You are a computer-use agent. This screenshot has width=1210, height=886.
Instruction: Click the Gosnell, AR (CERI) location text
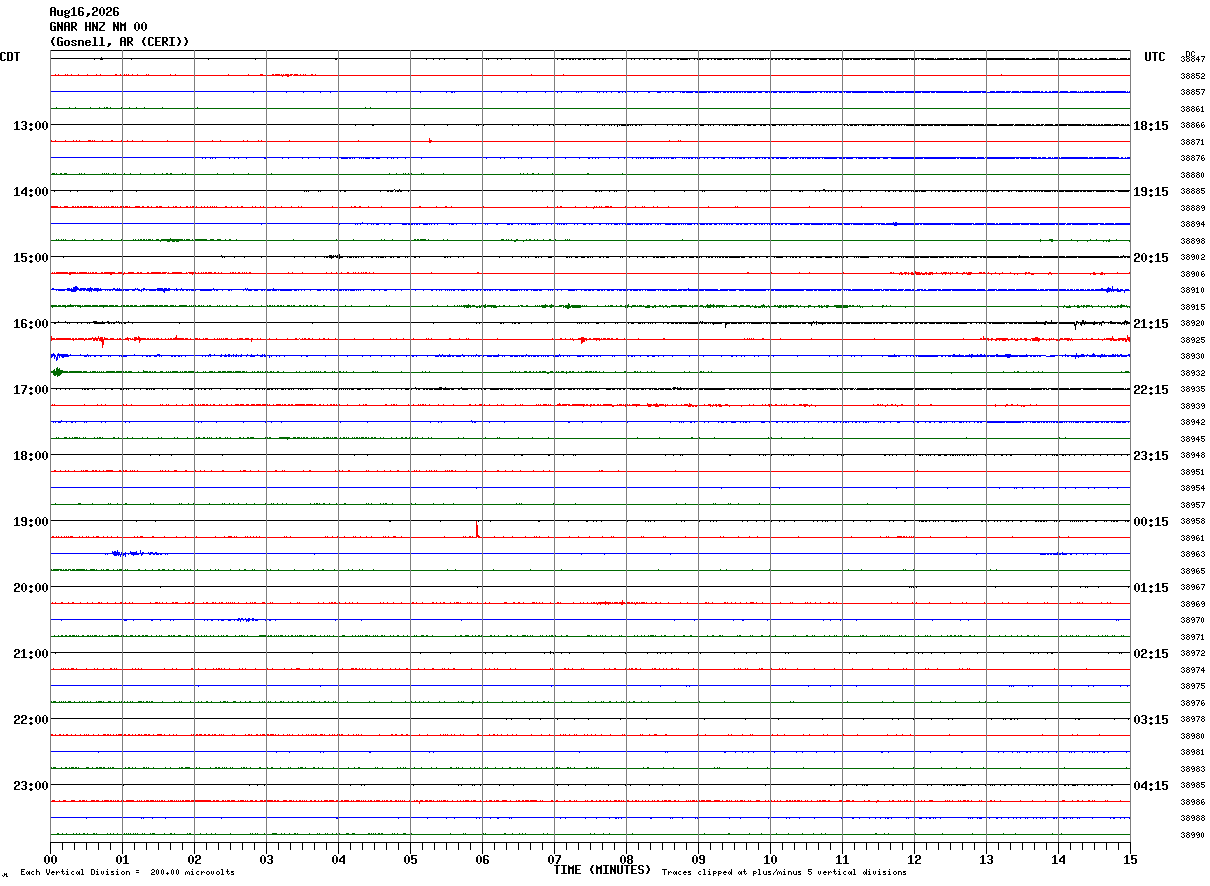pos(119,42)
